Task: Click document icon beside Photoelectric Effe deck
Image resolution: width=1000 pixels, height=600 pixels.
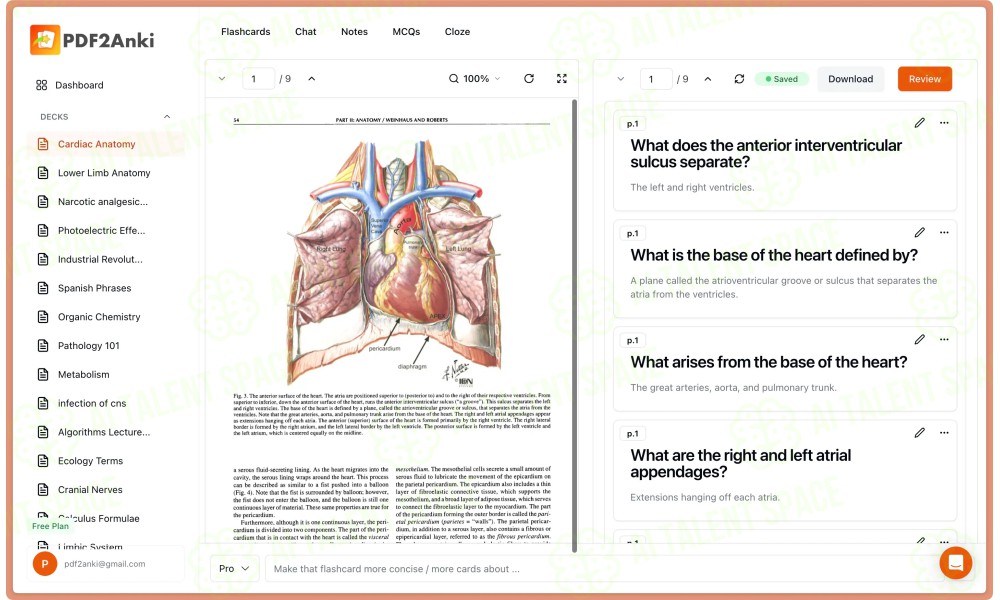Action: tap(43, 230)
